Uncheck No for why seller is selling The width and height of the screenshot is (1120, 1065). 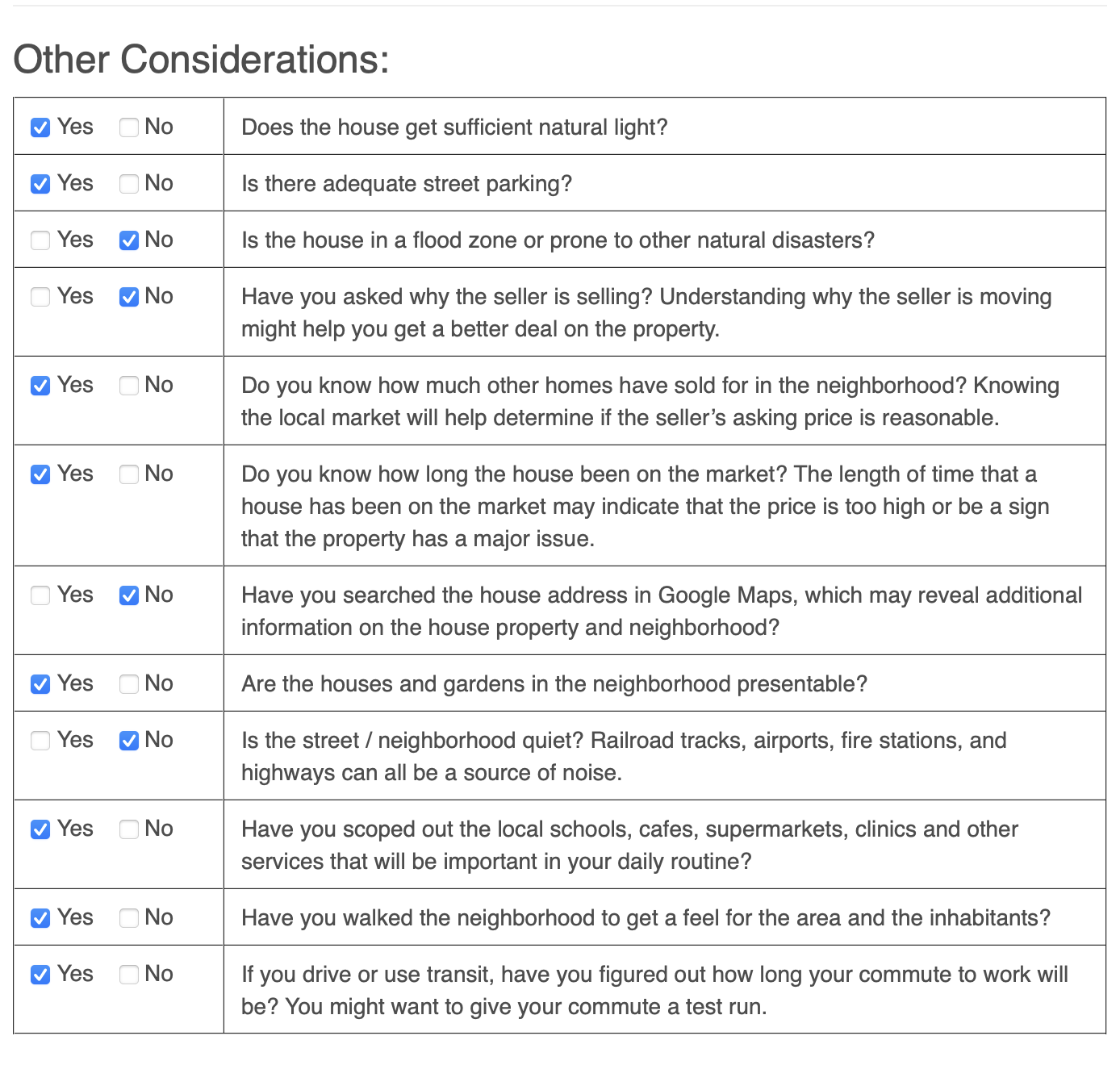click(x=129, y=297)
